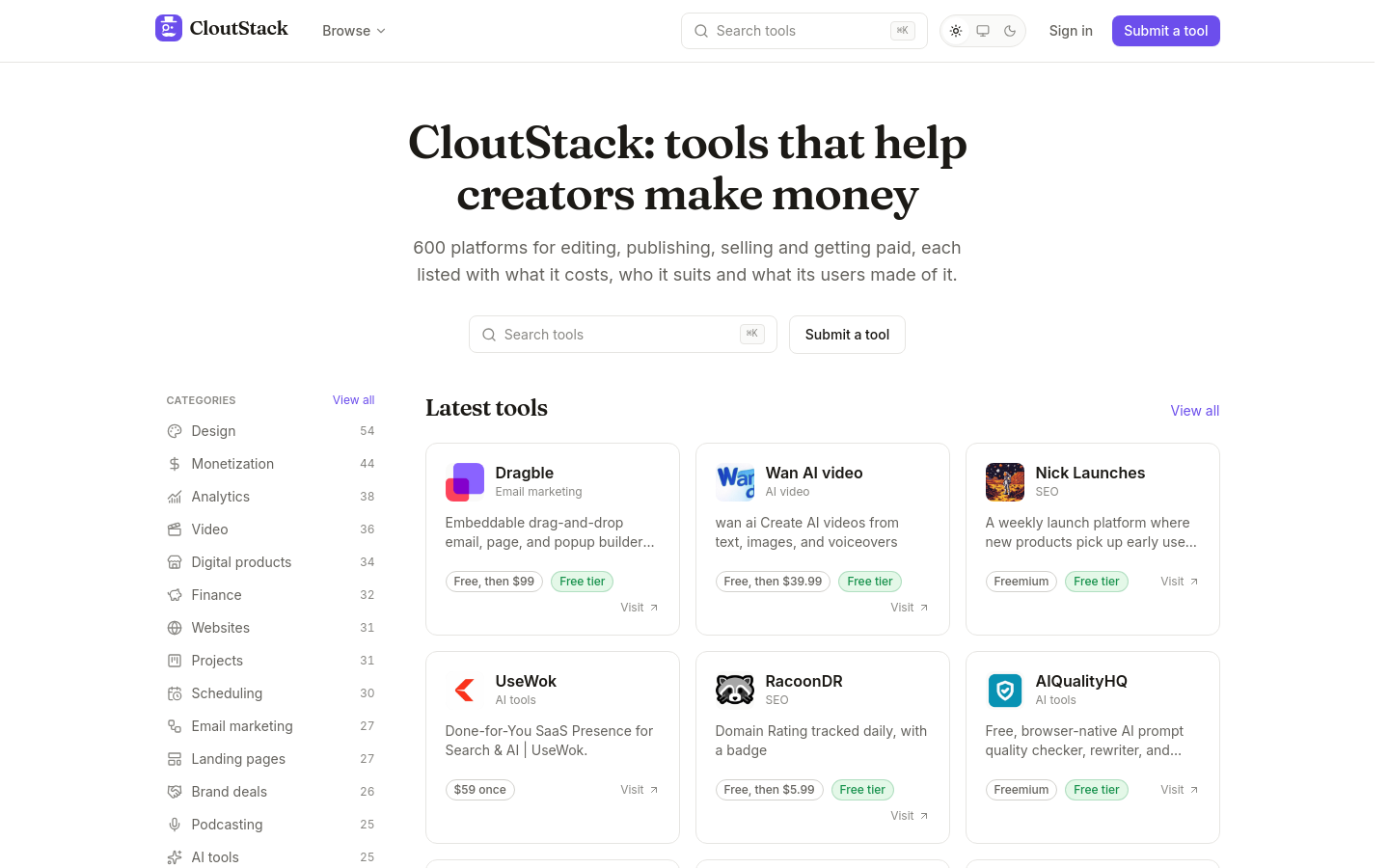Open the Digital products category
Viewport: 1389px width, 868px height.
(x=270, y=562)
